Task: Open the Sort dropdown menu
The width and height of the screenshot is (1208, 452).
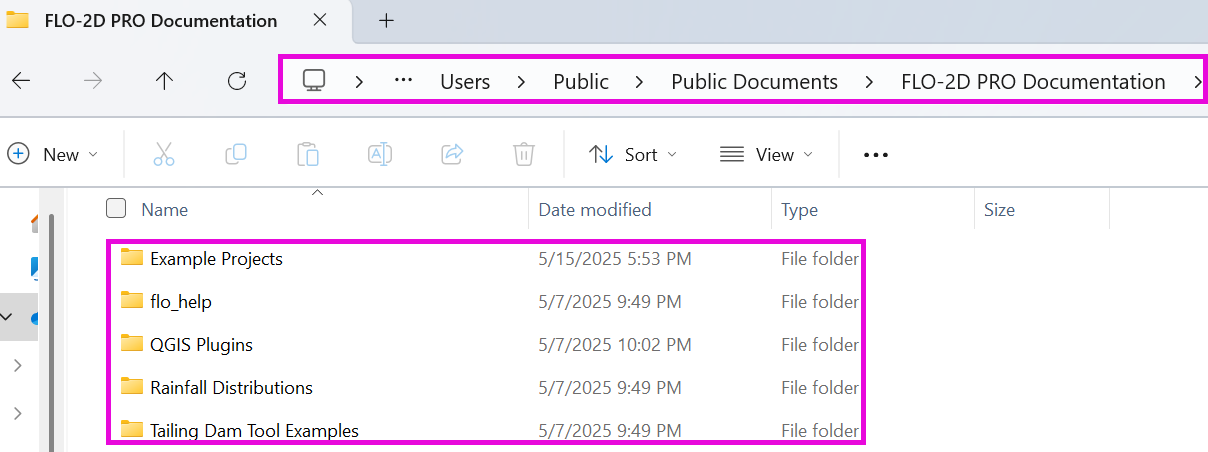Action: 632,154
